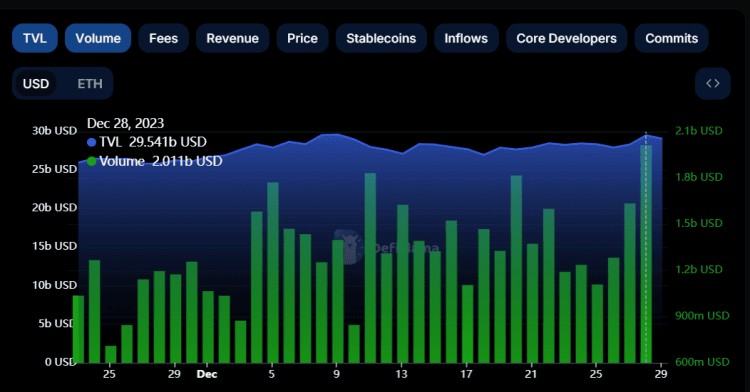The width and height of the screenshot is (750, 392).
Task: Click the TVL 29.541b USD legend entry
Action: 147,142
